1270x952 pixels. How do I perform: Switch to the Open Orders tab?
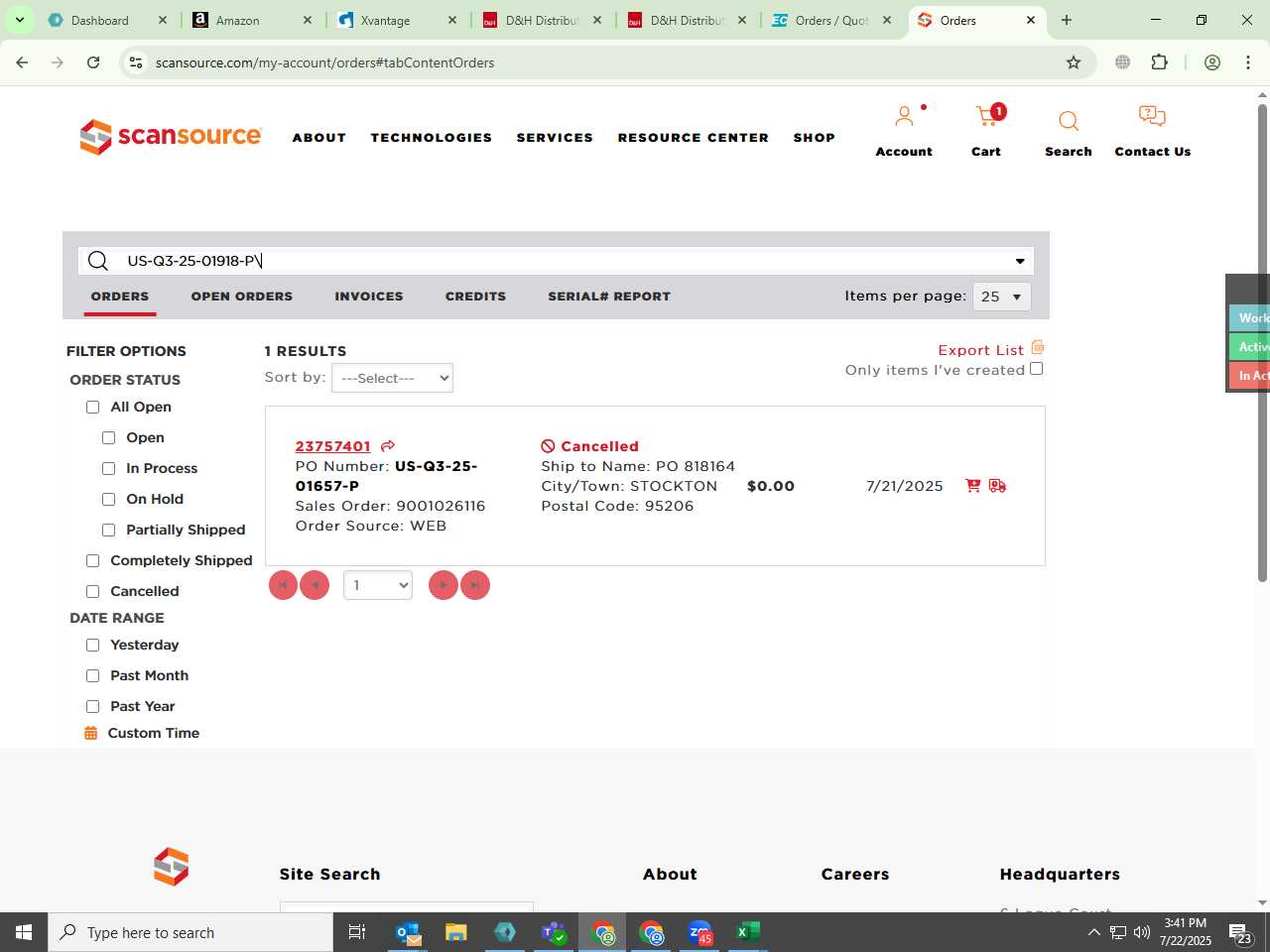[x=242, y=297]
